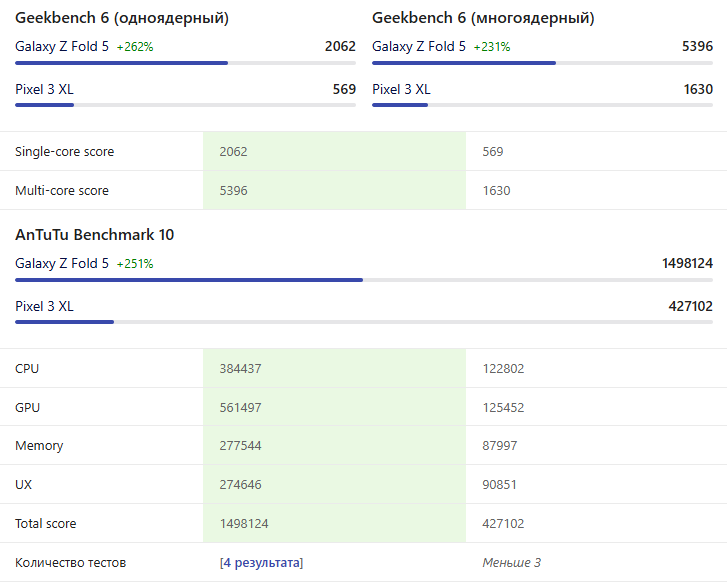Click Pixel 3 XL AnTuTu progress bar
The image size is (727, 585).
[364, 322]
